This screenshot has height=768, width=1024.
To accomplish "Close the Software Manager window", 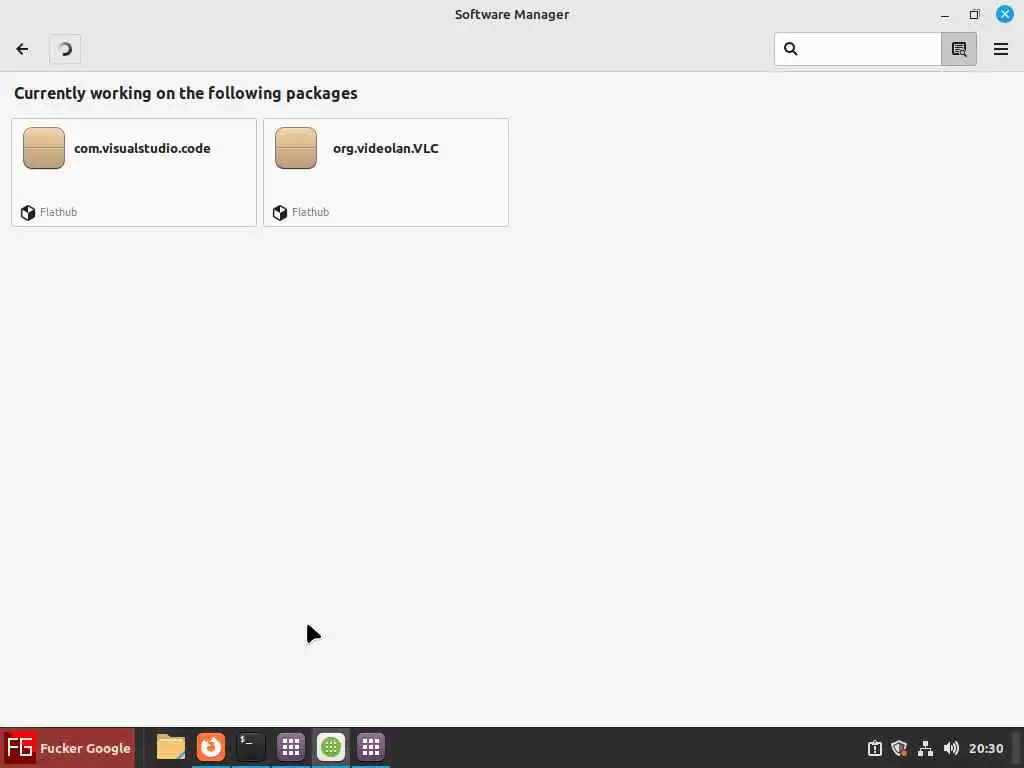I will point(1004,14).
